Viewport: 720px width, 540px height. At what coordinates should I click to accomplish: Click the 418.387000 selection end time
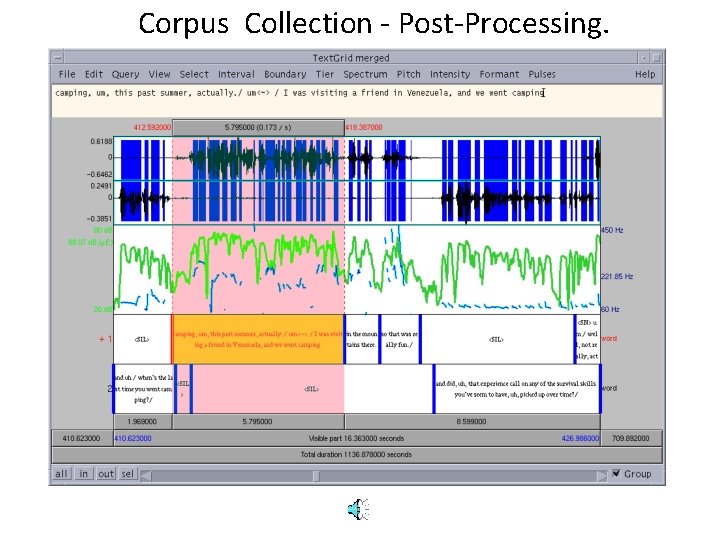364,127
